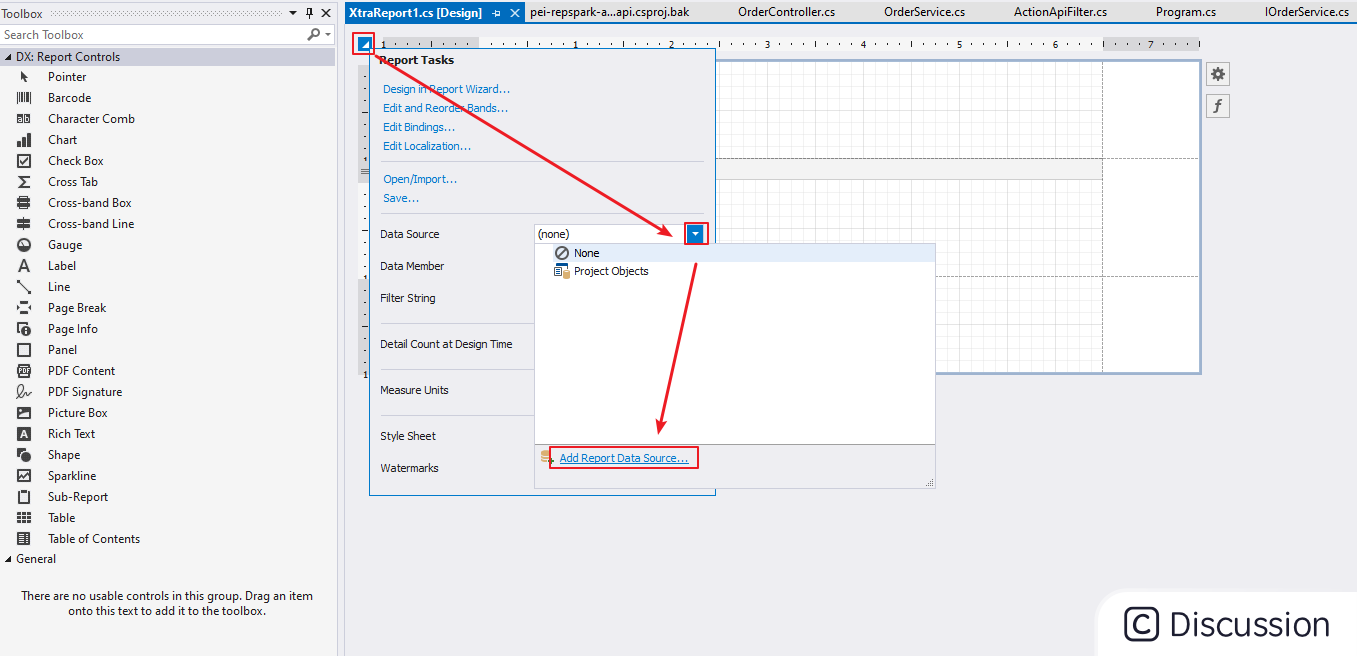Select the Label control

click(61, 266)
